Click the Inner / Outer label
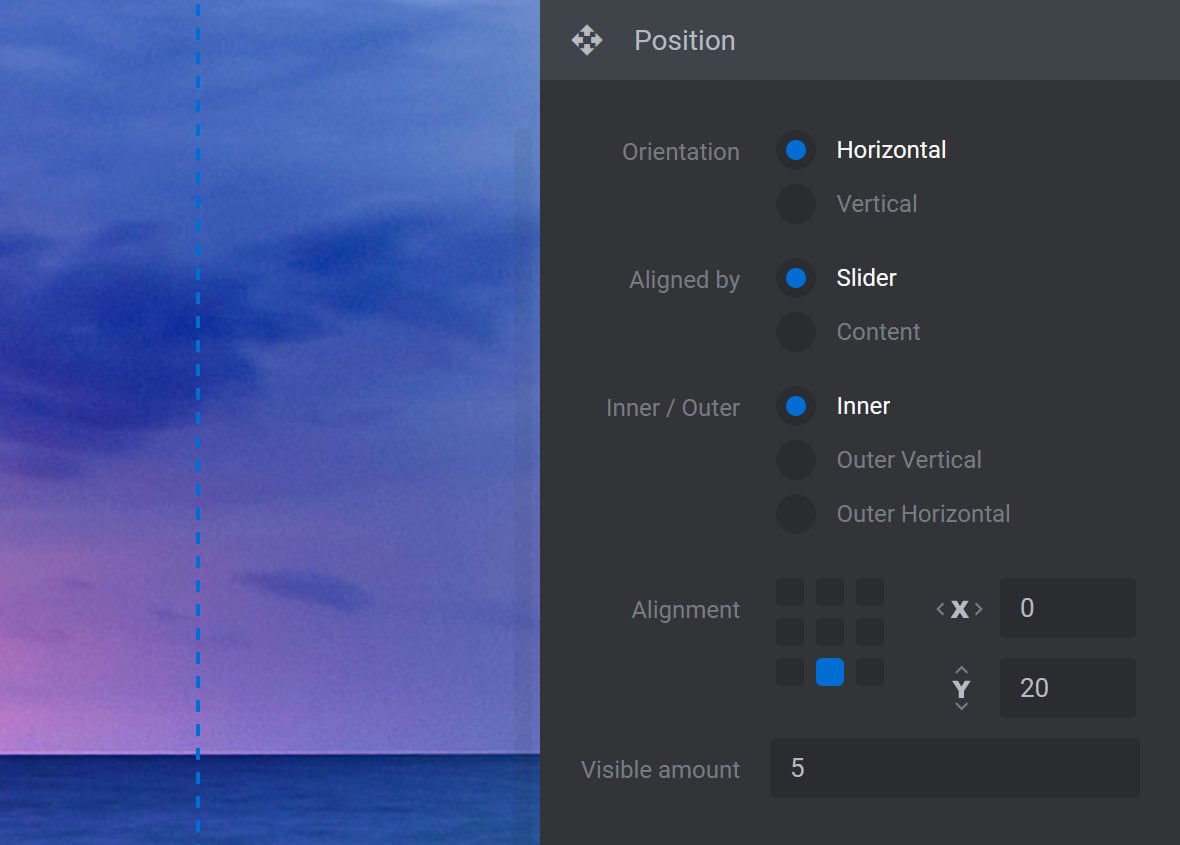 [x=672, y=408]
